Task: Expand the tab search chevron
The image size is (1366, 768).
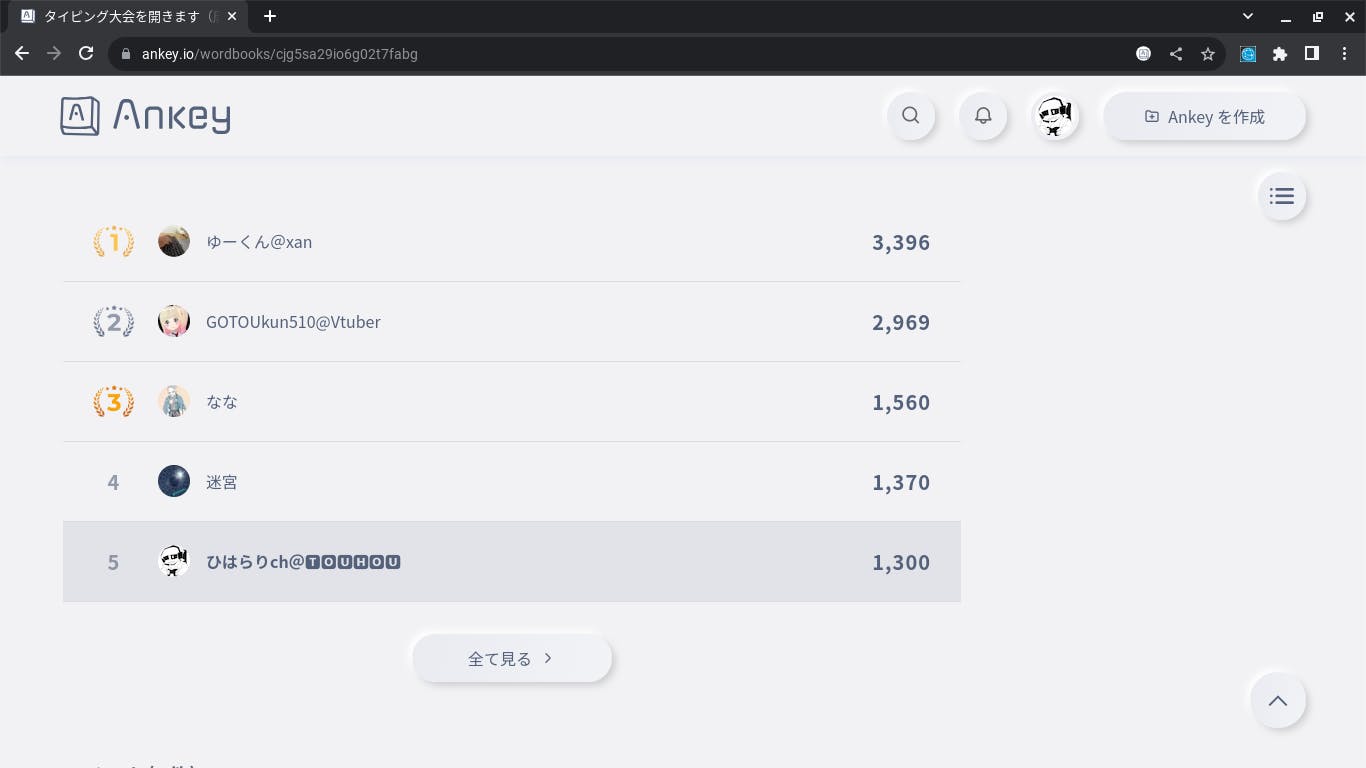Action: click(x=1248, y=16)
